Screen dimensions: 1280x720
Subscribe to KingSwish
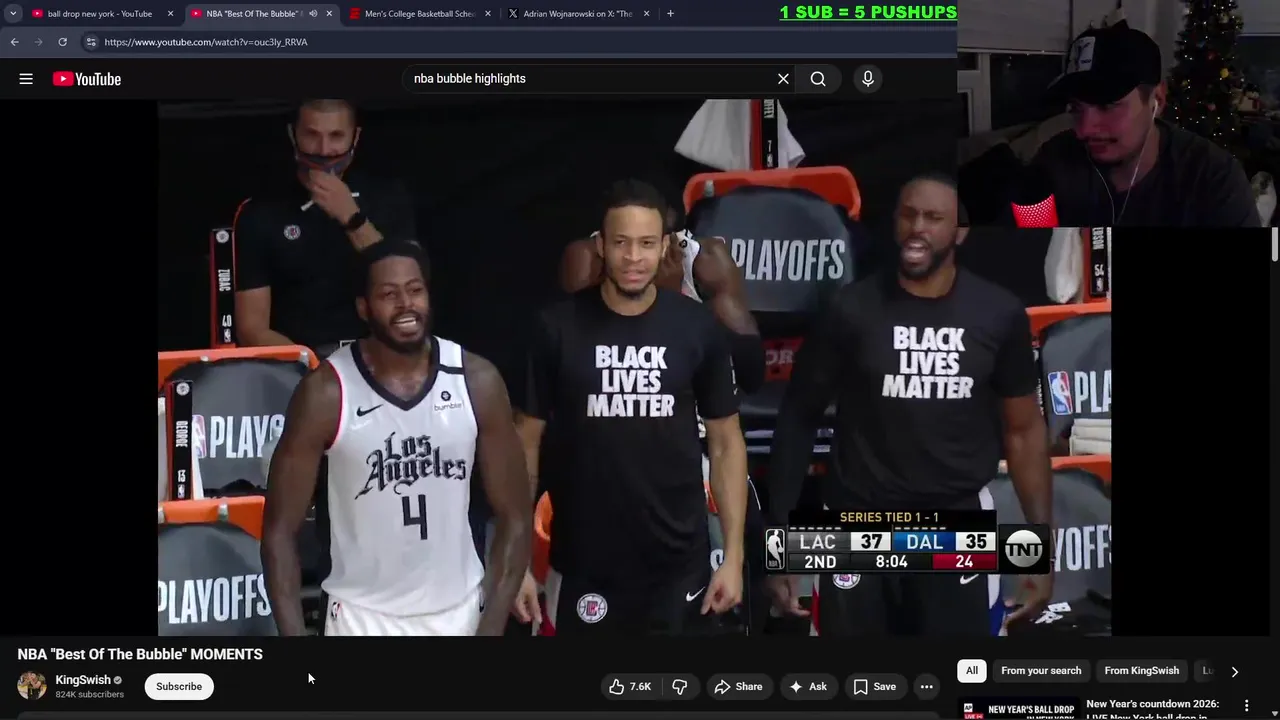pyautogui.click(x=179, y=686)
